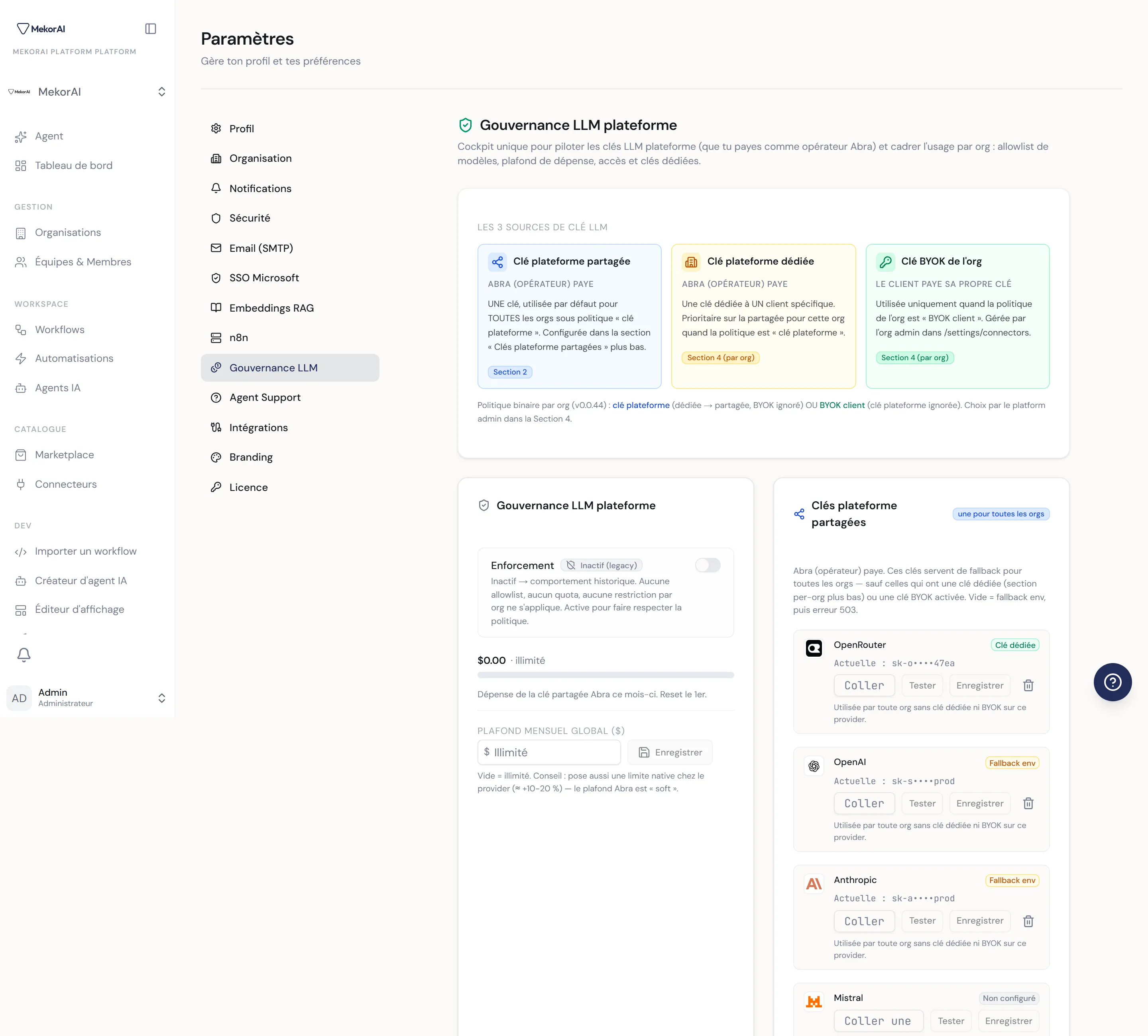This screenshot has height=1036, width=1148.
Task: Click the code icon for Importer un workflow
Action: click(21, 551)
